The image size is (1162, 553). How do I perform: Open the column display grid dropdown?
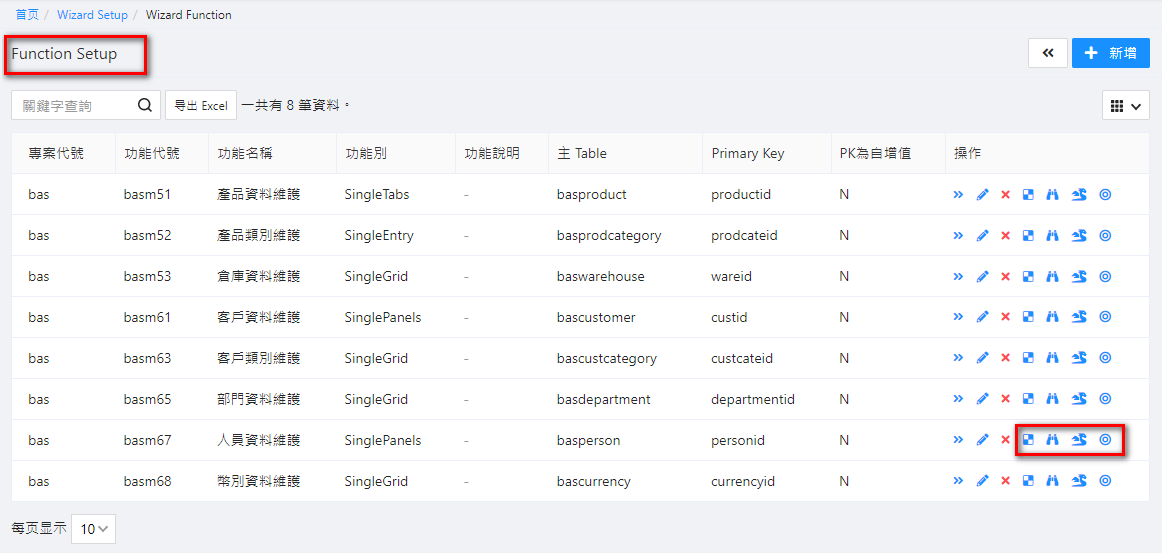(x=1125, y=106)
